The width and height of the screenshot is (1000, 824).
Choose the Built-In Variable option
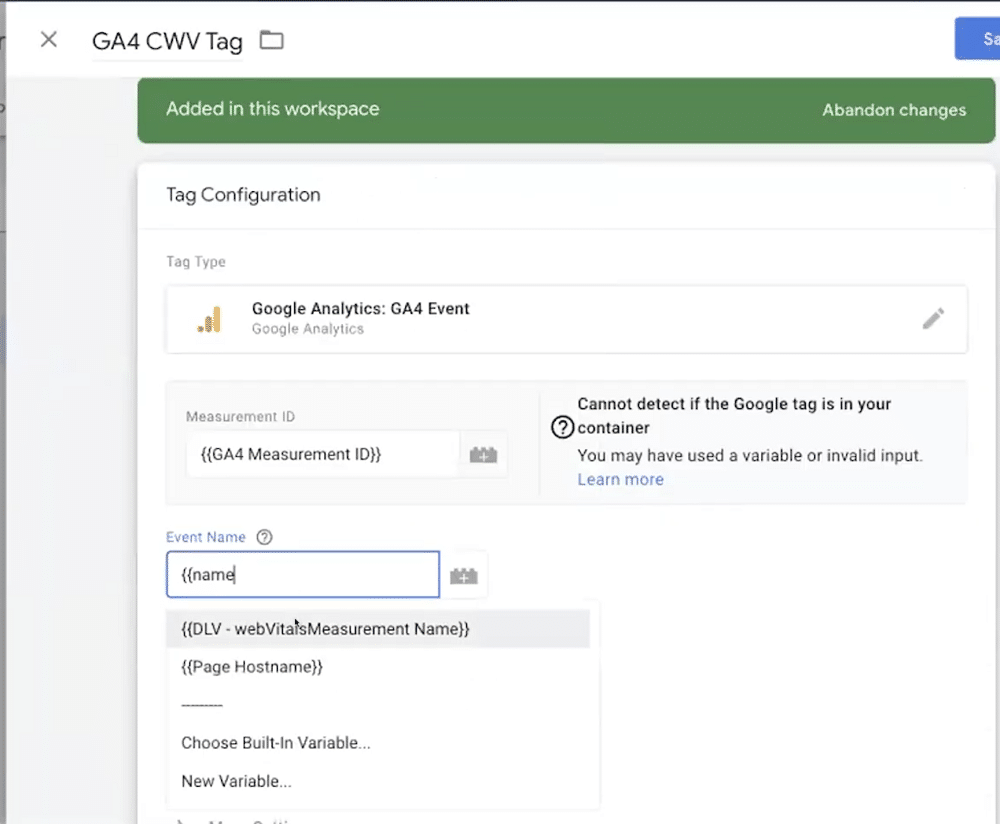[275, 743]
